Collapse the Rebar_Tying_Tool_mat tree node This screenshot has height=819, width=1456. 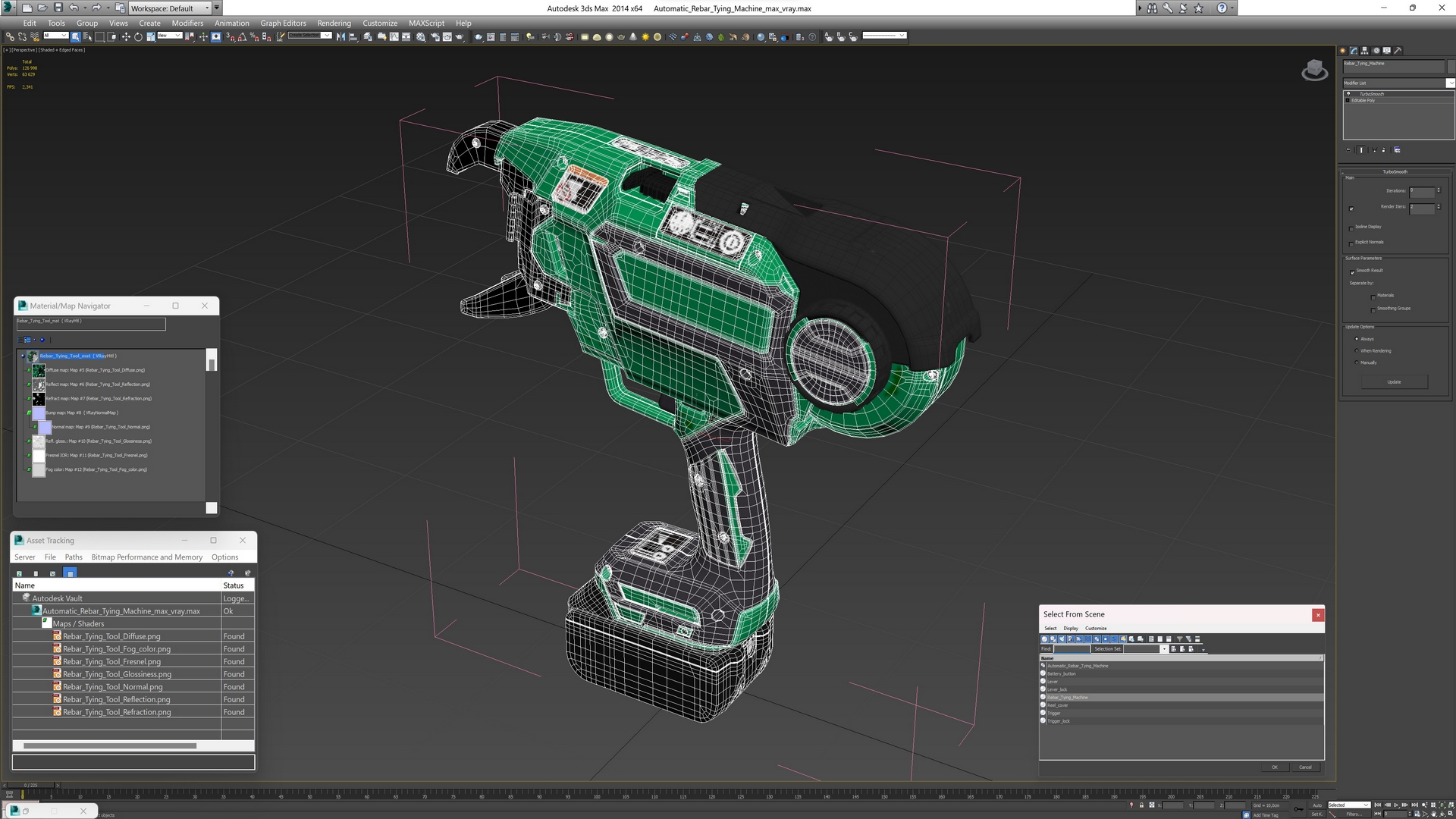pos(23,356)
